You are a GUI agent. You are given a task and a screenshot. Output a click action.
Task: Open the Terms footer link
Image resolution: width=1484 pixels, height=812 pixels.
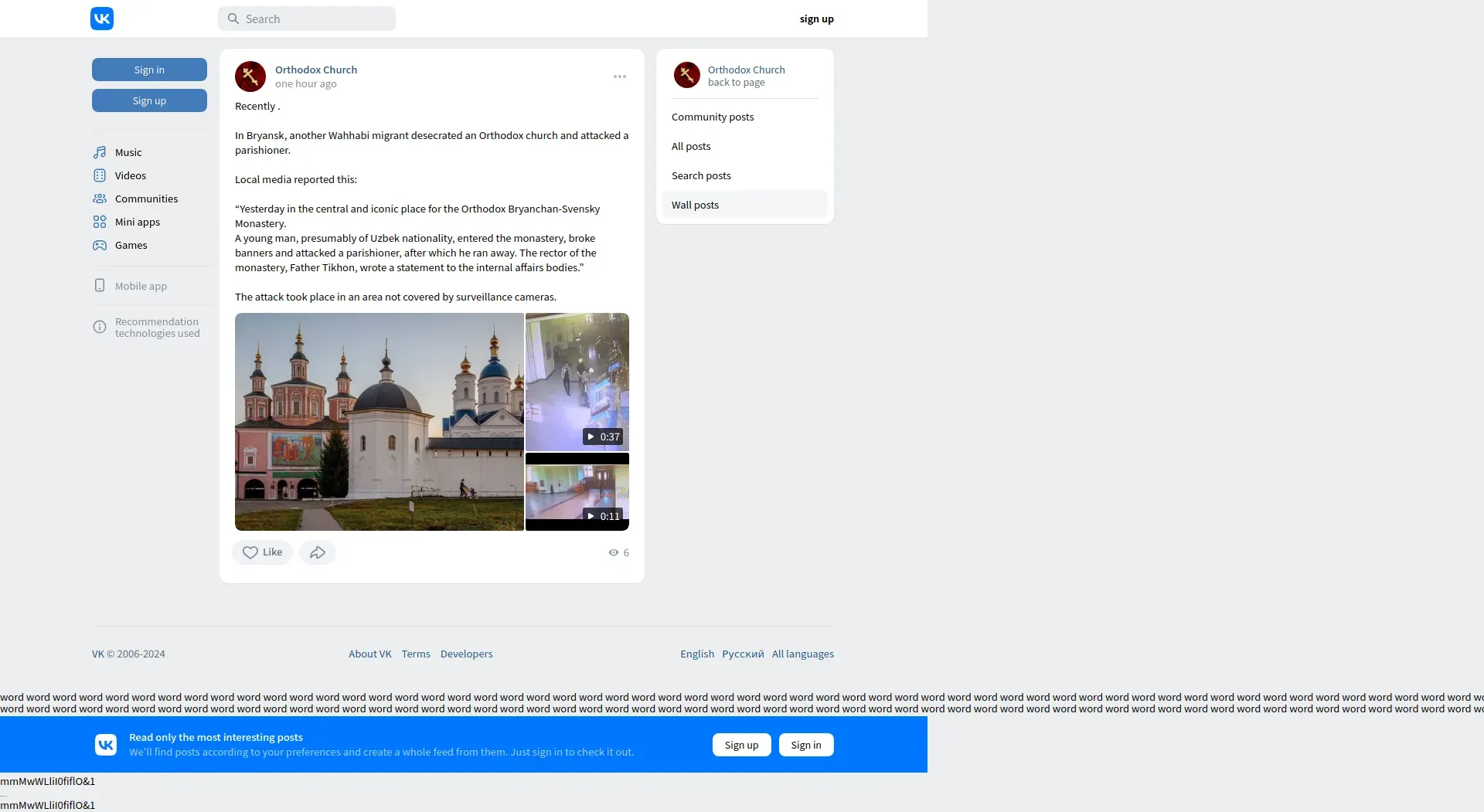click(x=416, y=654)
